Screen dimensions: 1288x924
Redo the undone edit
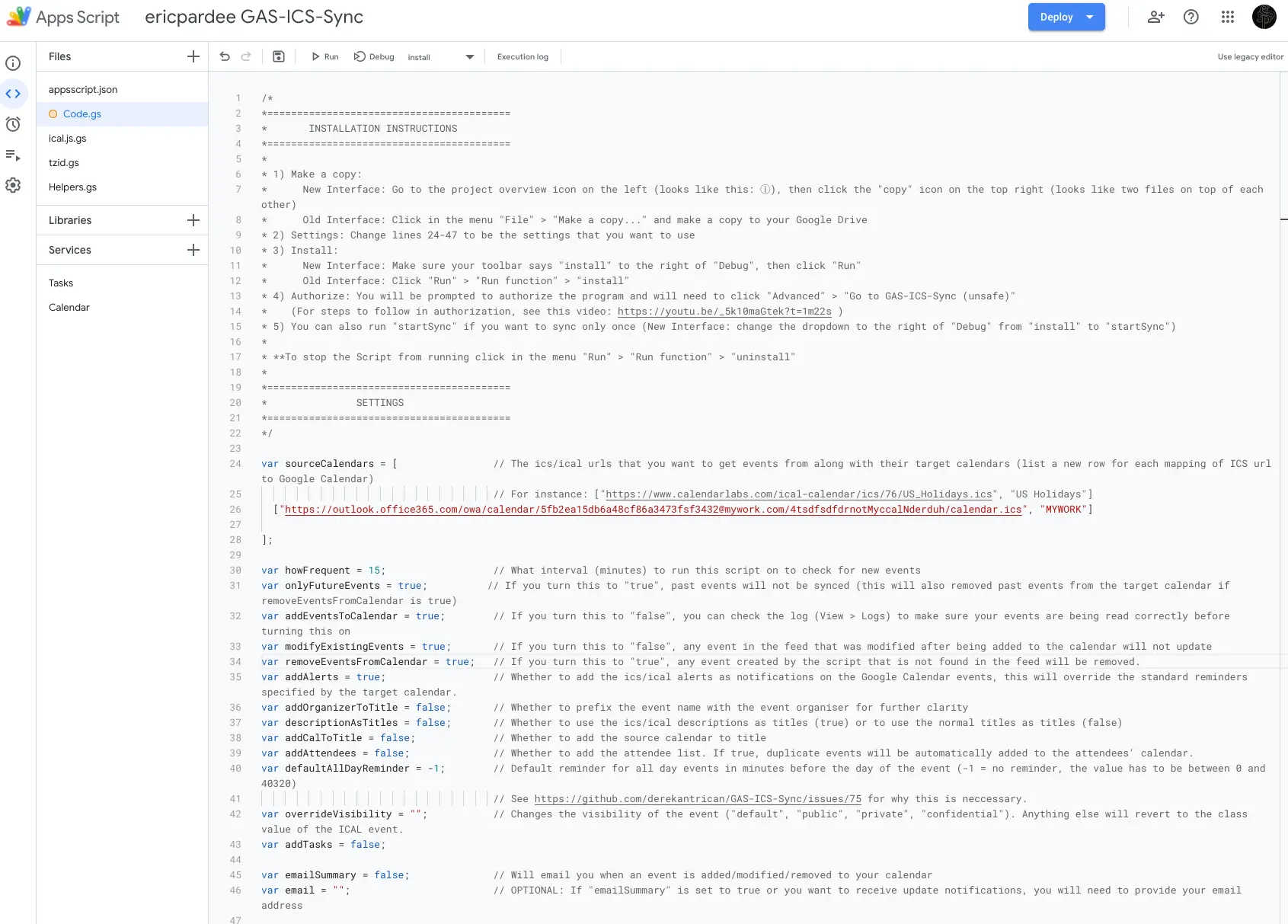point(245,56)
